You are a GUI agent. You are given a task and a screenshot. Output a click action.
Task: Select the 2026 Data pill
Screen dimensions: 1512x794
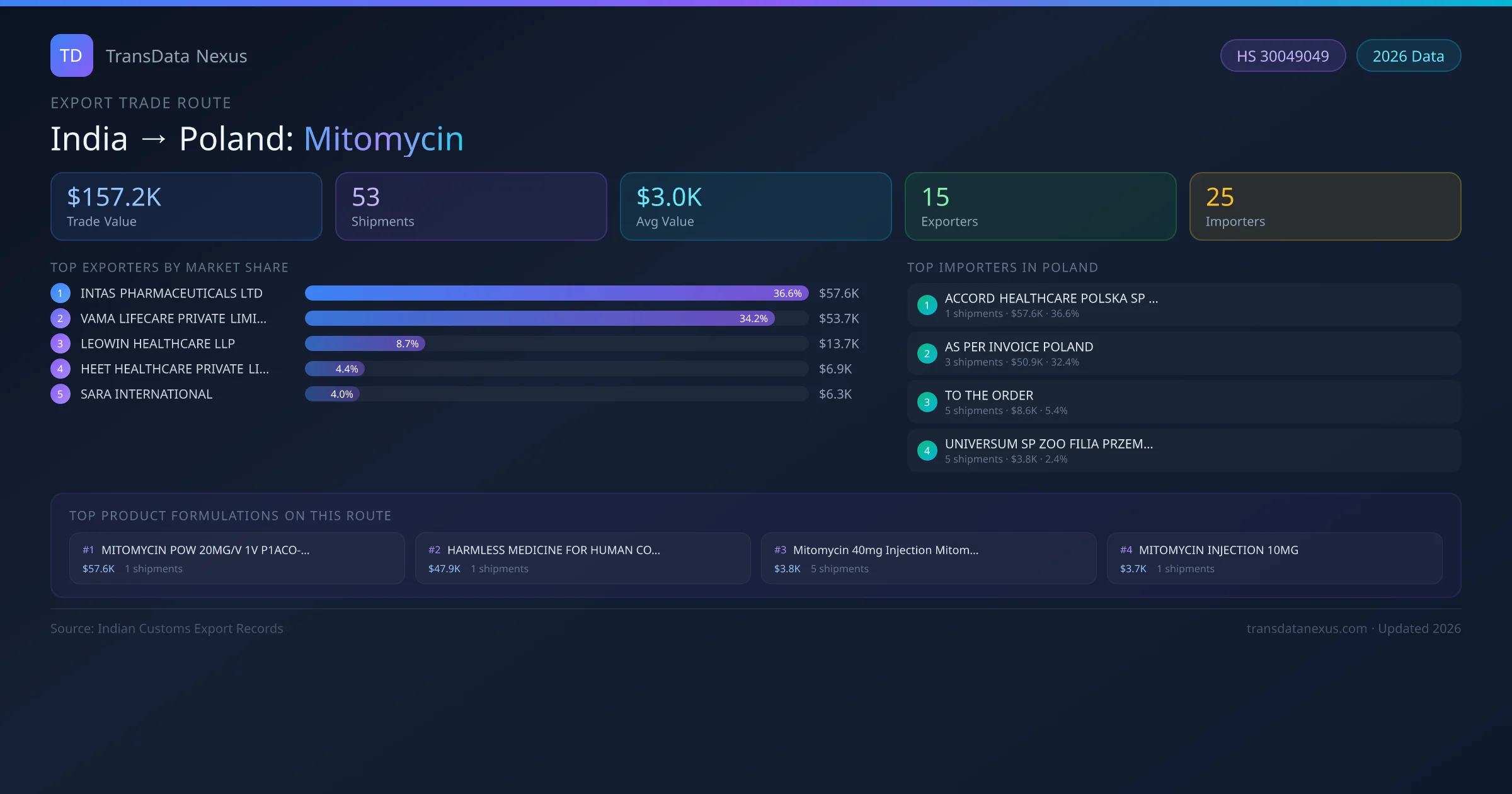(1408, 56)
